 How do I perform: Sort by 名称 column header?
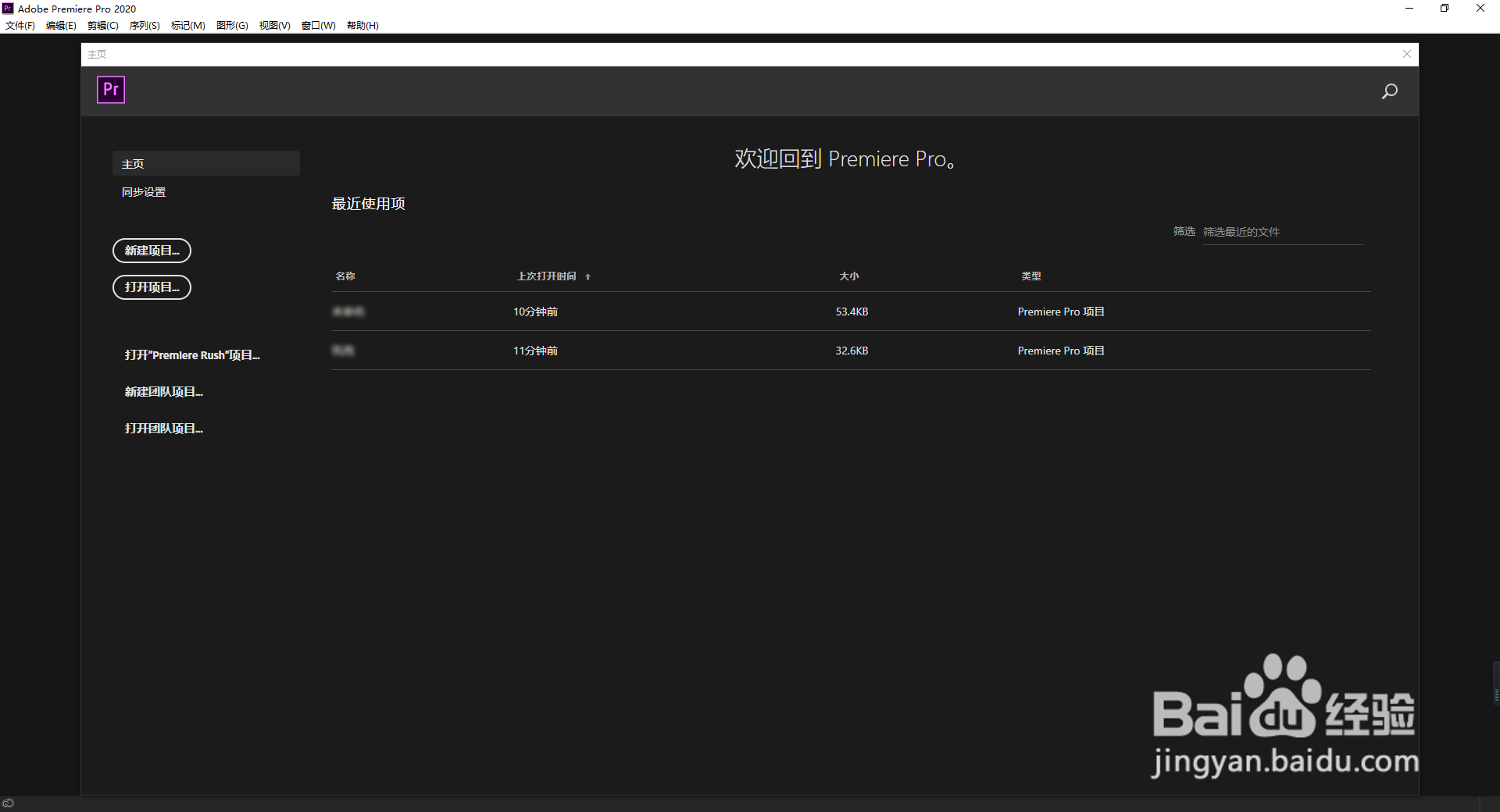(x=345, y=276)
